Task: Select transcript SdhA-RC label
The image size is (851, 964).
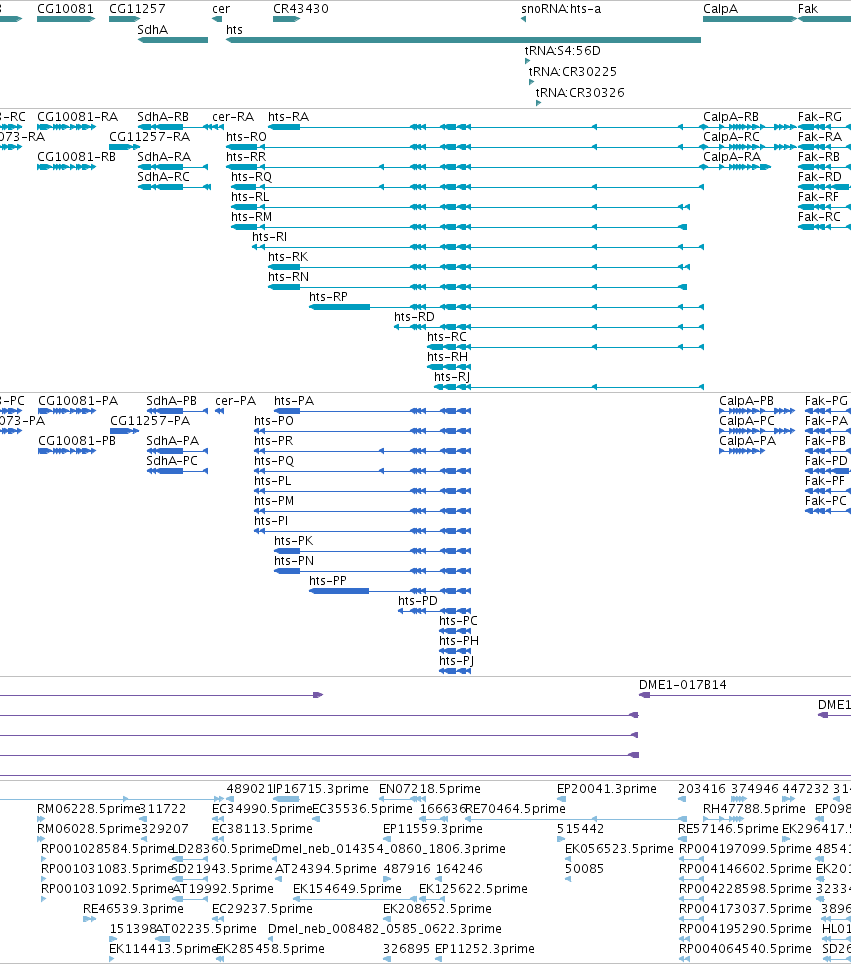Action: click(164, 176)
